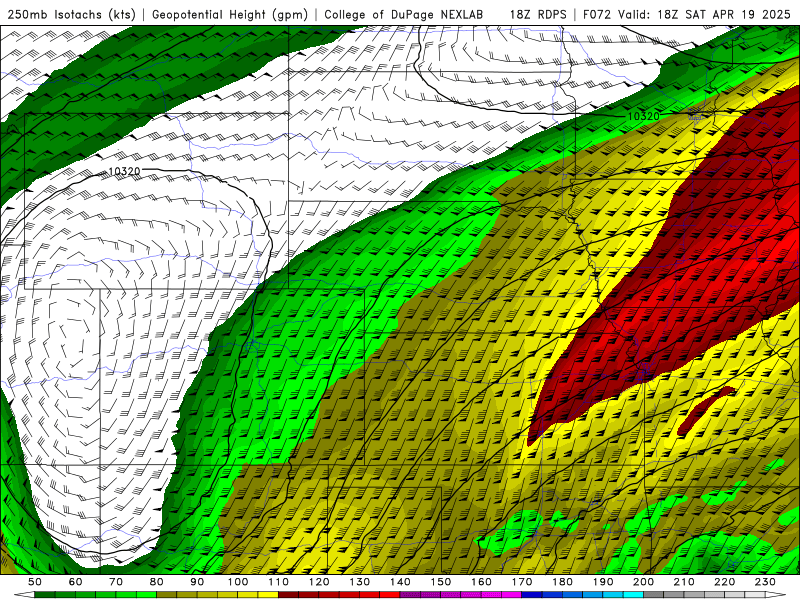The image size is (800, 600).
Task: Click the 50 value on the color scale
Action: click(x=35, y=582)
